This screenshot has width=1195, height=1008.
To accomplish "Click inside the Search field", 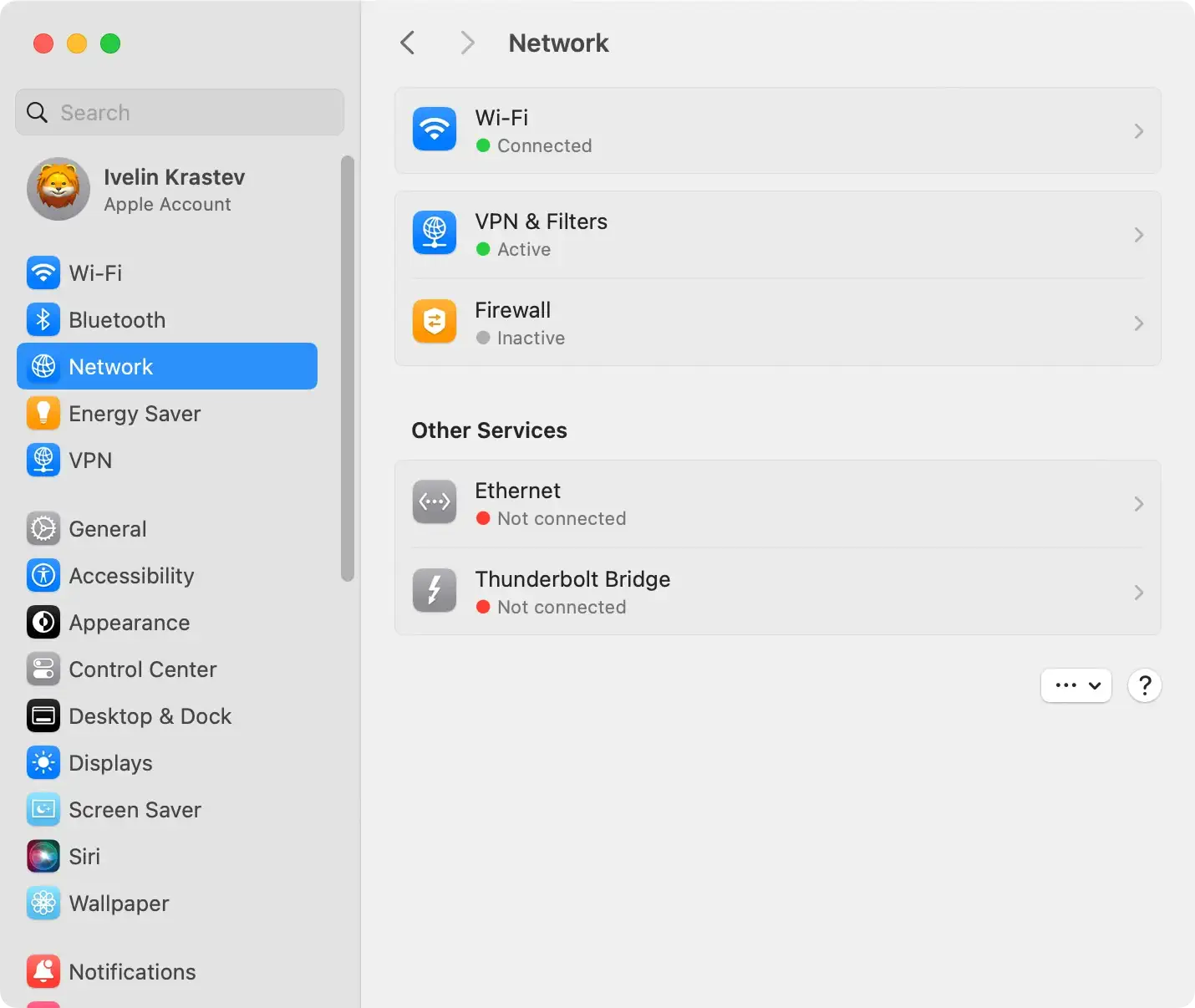I will [x=180, y=112].
